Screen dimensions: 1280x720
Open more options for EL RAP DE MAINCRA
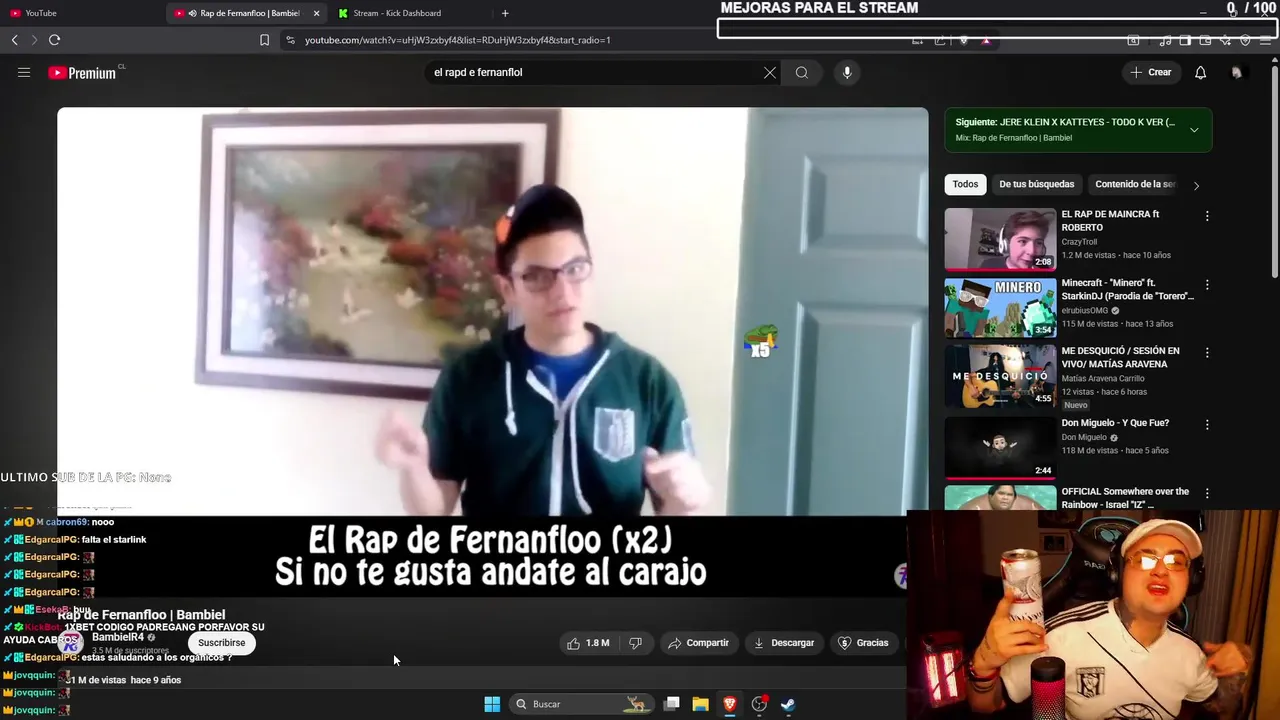click(1207, 215)
